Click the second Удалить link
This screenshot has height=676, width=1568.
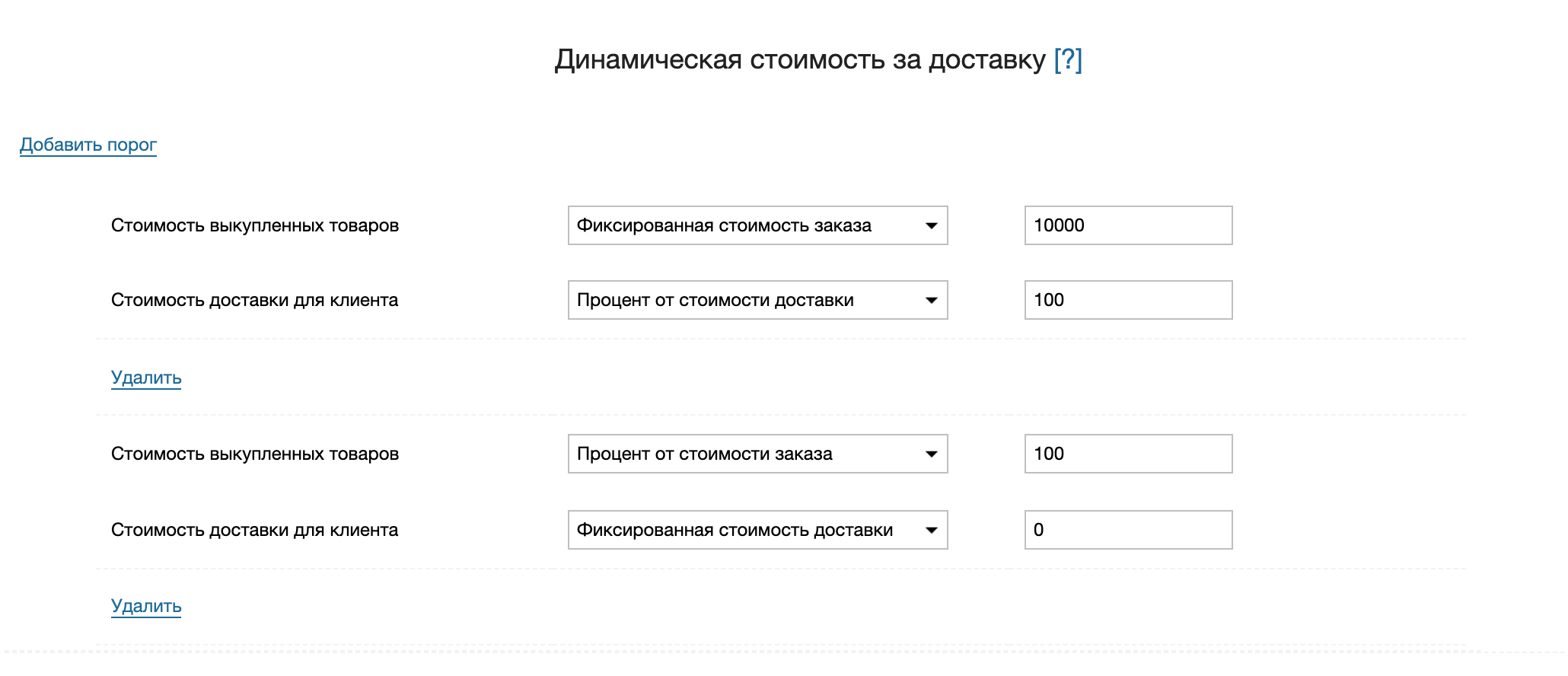146,607
